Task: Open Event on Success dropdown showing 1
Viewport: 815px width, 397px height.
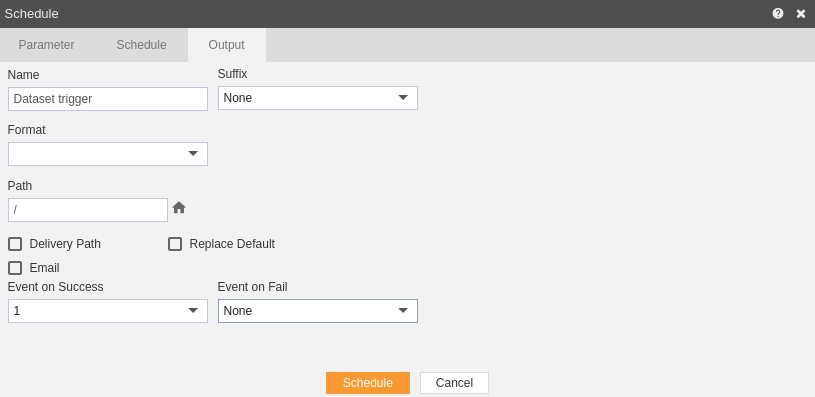Action: [x=108, y=311]
